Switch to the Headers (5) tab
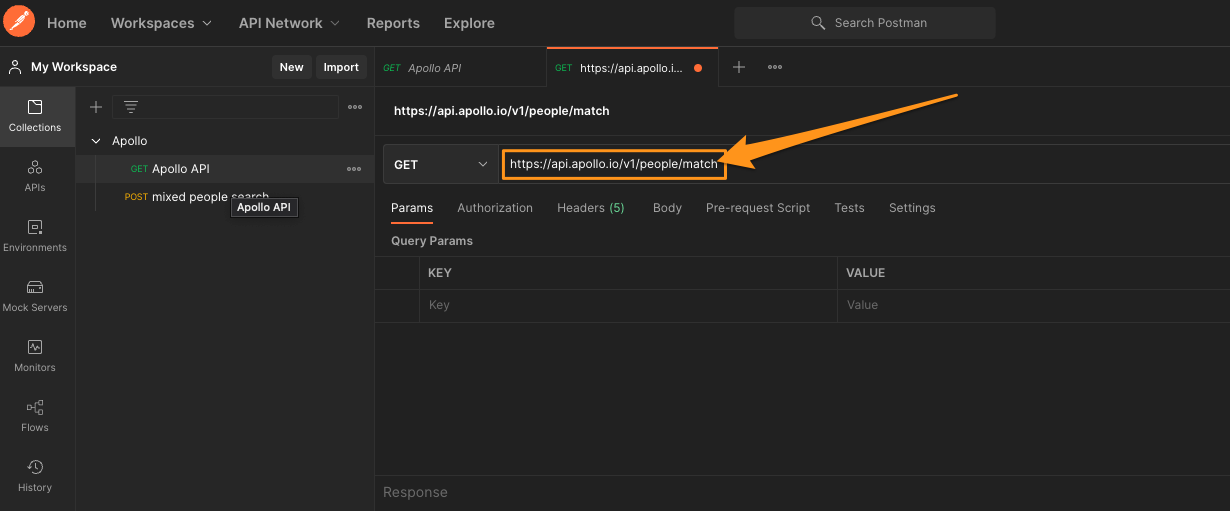 click(591, 208)
